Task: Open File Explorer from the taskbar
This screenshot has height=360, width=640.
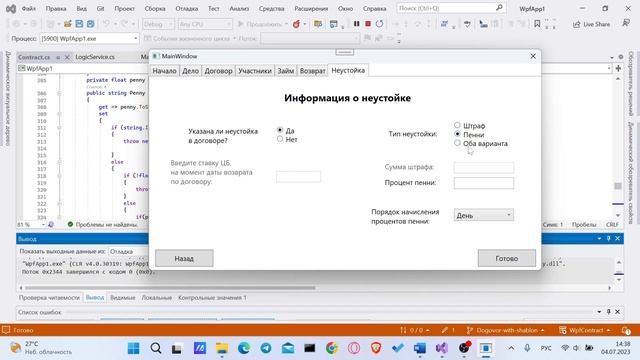Action: pos(222,348)
